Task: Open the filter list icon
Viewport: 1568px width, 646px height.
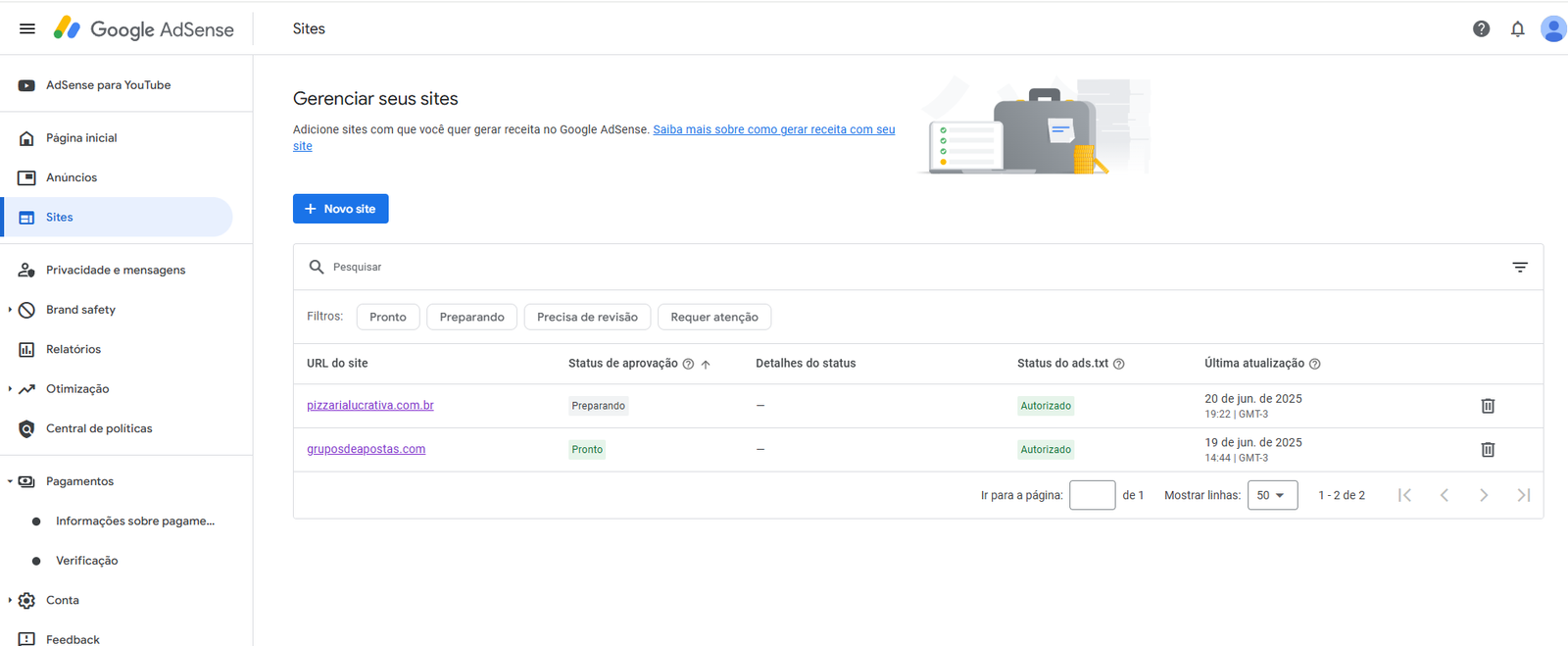Action: [x=1519, y=267]
